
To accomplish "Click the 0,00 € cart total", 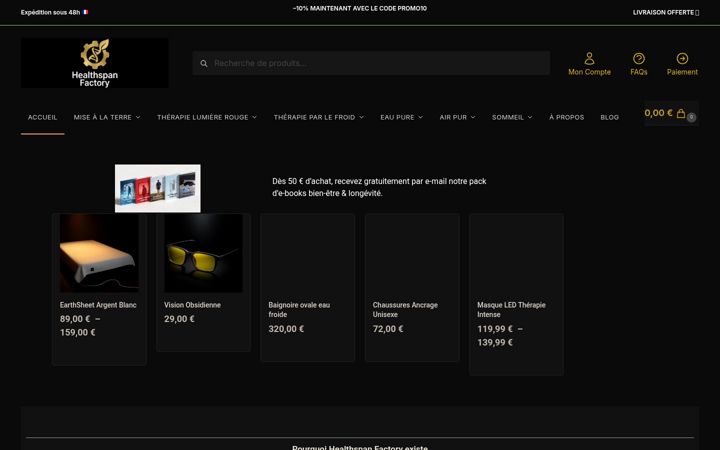I will click(658, 113).
